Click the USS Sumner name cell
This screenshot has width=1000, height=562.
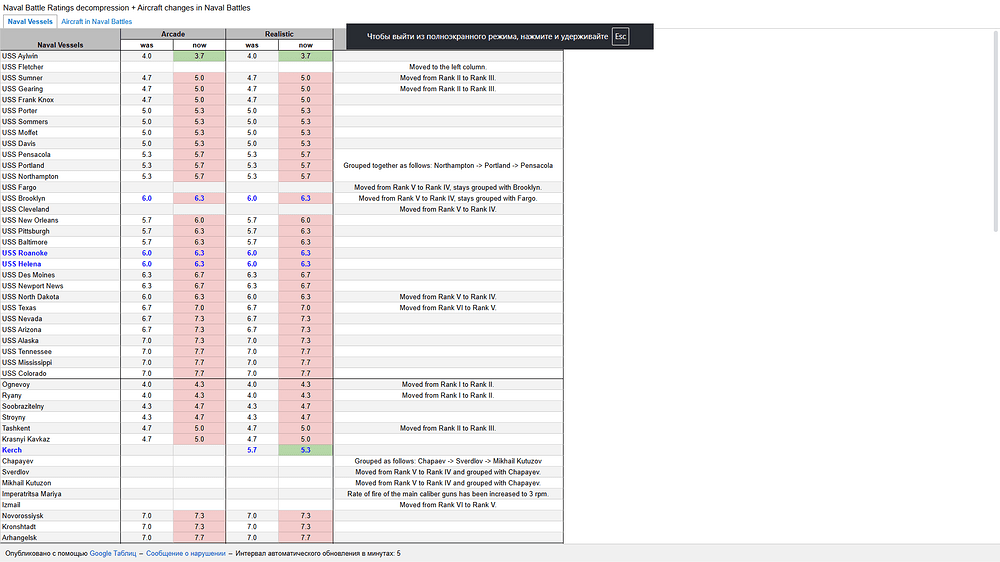[60, 78]
